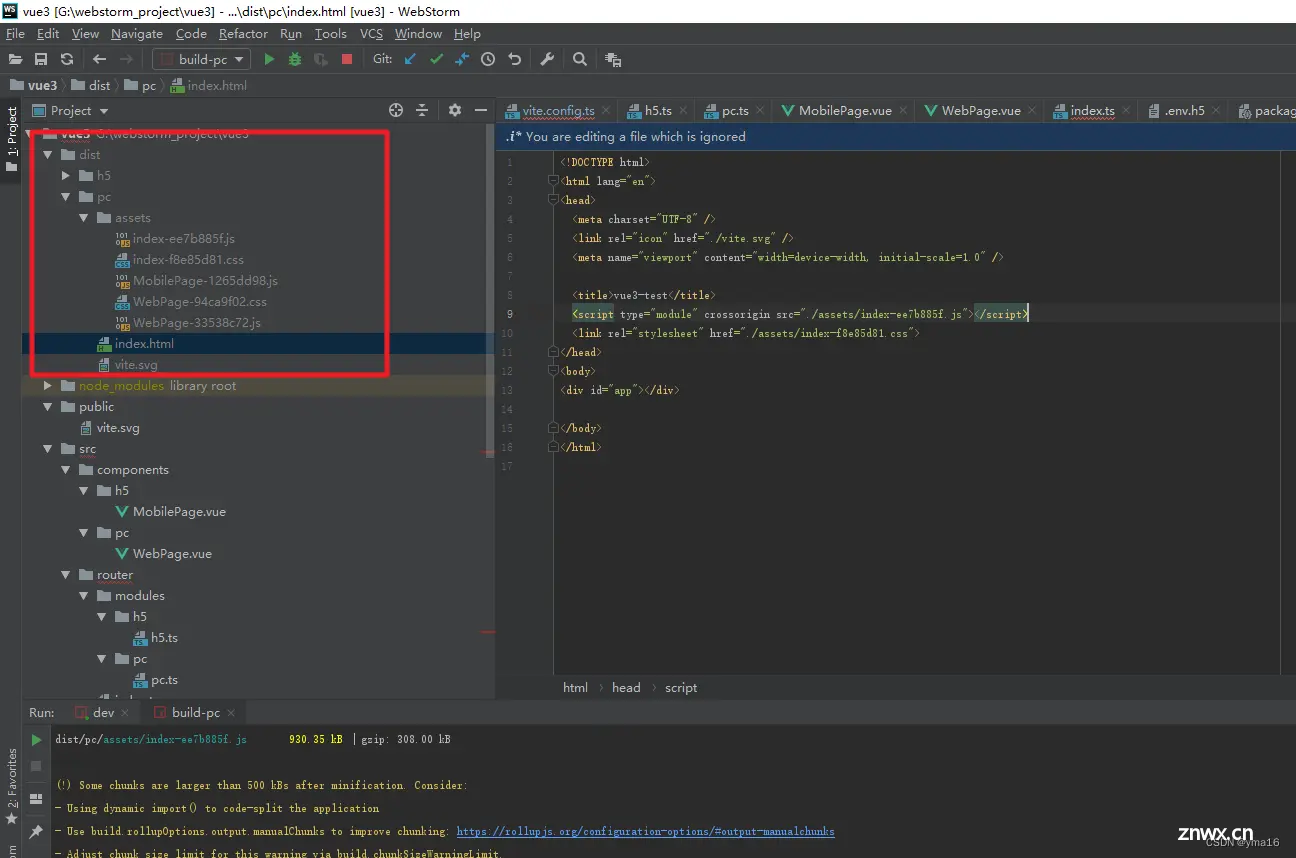Click the head breadcrumb below editor
This screenshot has height=858, width=1296.
[626, 688]
